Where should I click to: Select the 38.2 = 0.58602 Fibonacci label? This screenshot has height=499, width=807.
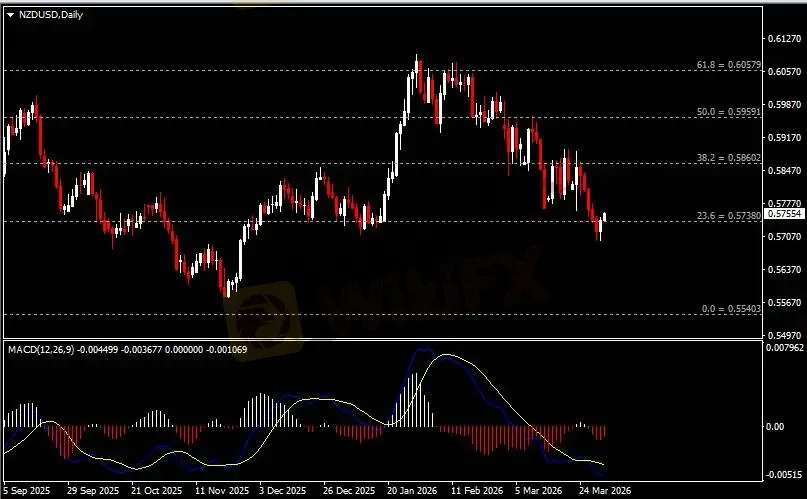pos(728,158)
